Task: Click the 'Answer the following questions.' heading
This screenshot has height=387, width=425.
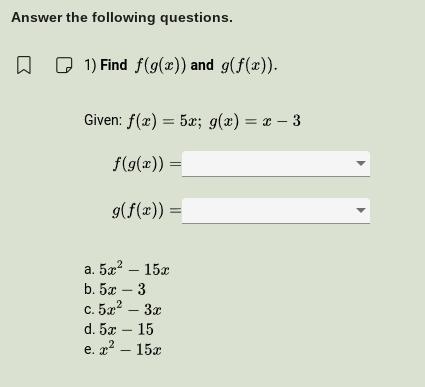Action: (122, 18)
